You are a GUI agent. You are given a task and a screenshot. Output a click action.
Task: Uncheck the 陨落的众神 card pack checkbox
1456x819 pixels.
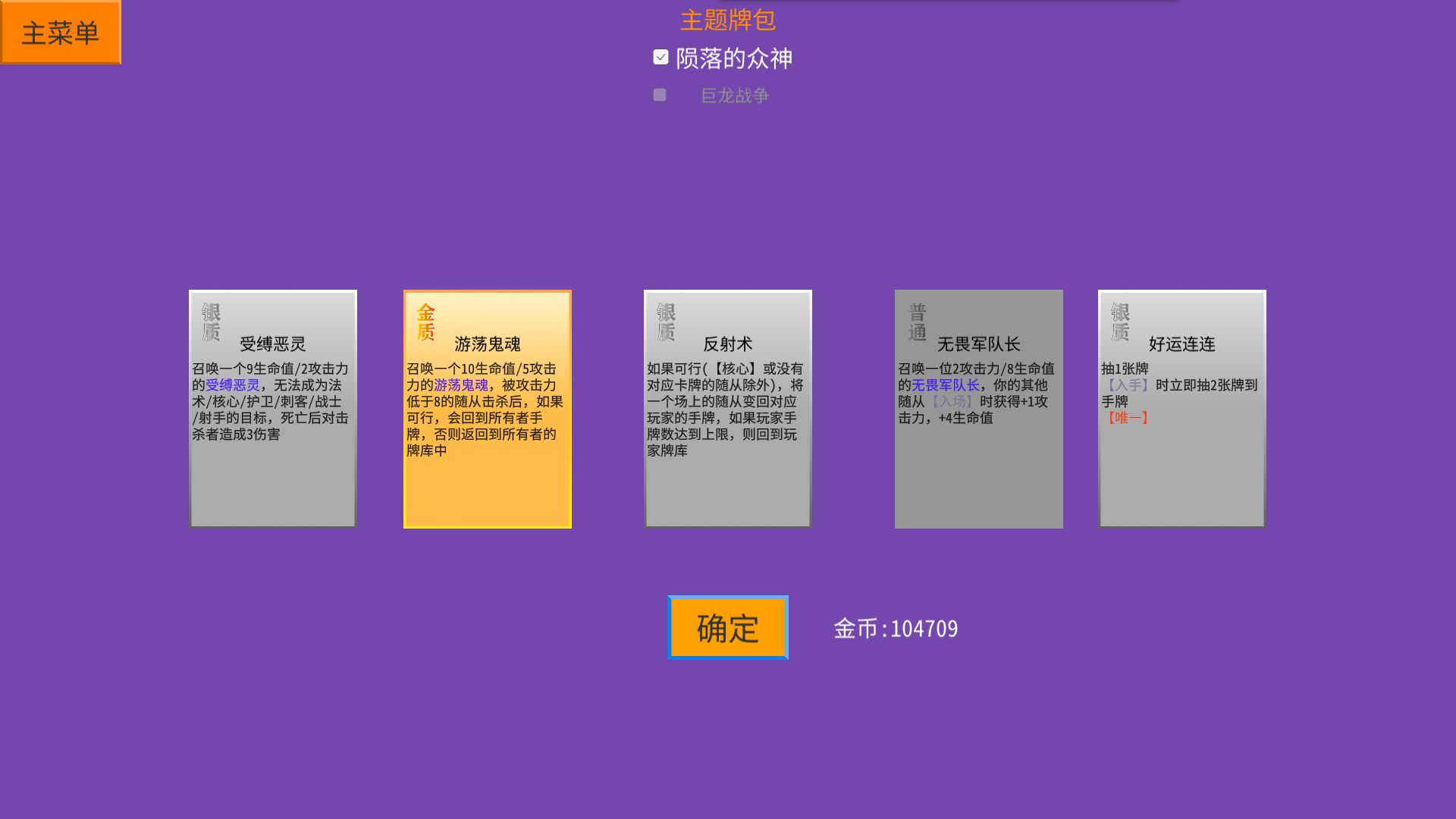[659, 57]
